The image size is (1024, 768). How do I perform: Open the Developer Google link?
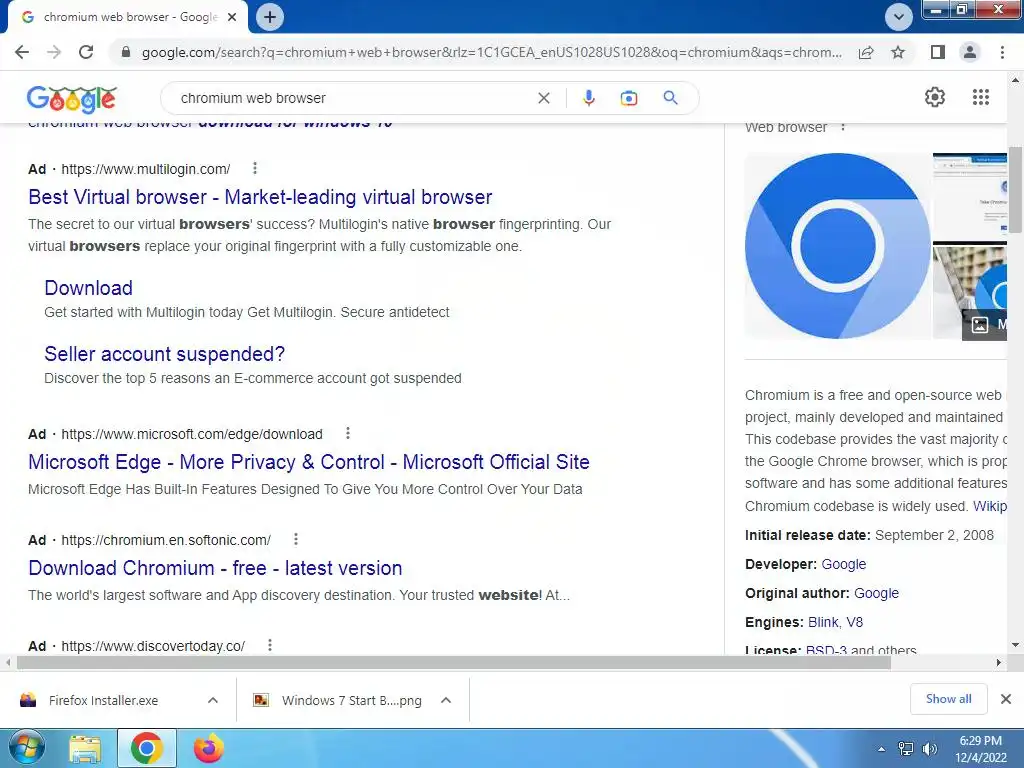tap(843, 564)
